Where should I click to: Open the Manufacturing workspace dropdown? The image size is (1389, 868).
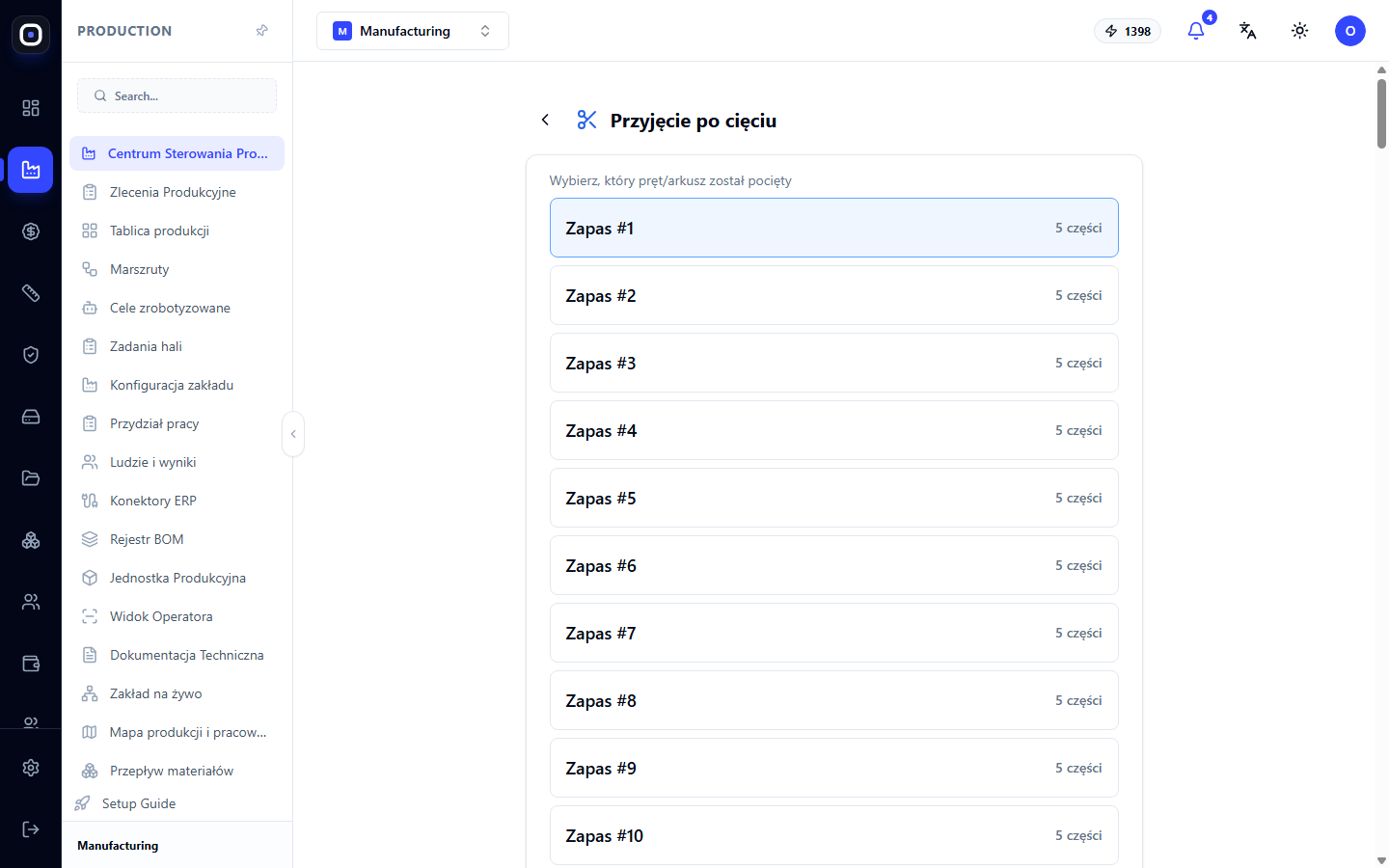413,31
